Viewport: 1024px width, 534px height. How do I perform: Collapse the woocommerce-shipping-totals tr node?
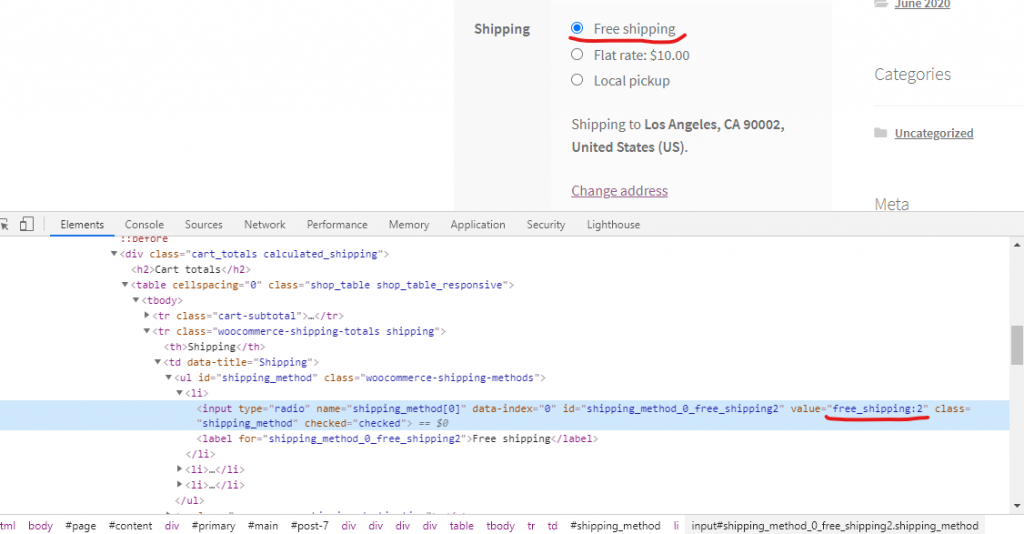[x=148, y=331]
